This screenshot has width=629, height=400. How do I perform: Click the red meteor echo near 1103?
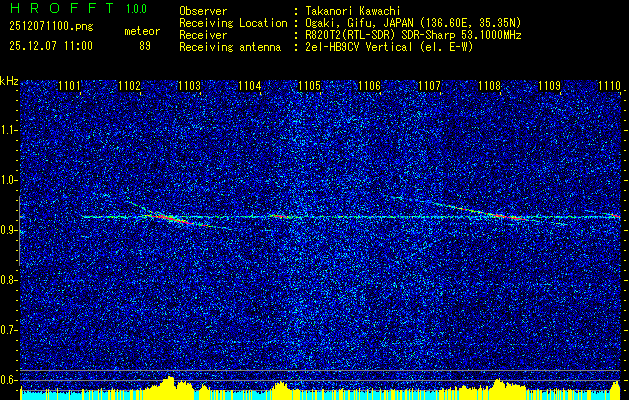coord(171,219)
